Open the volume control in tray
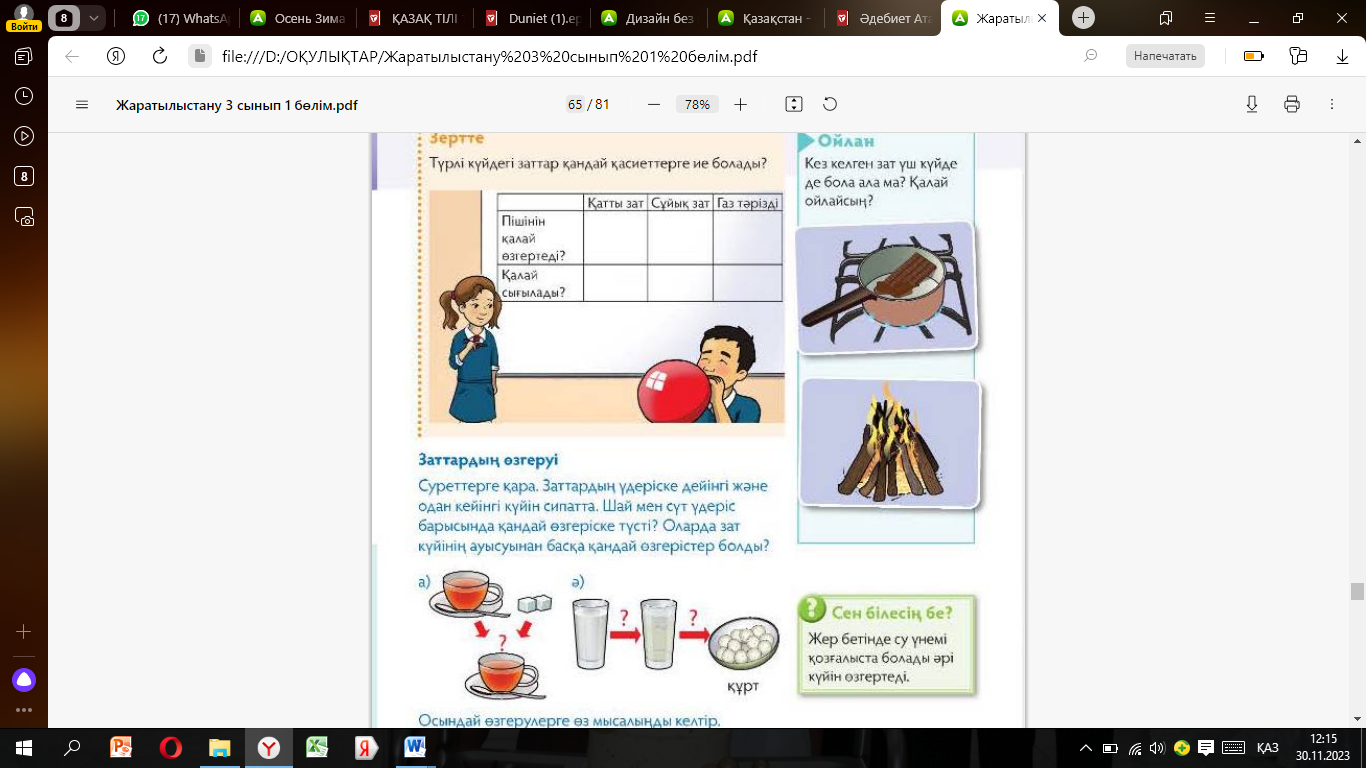 [x=1158, y=747]
